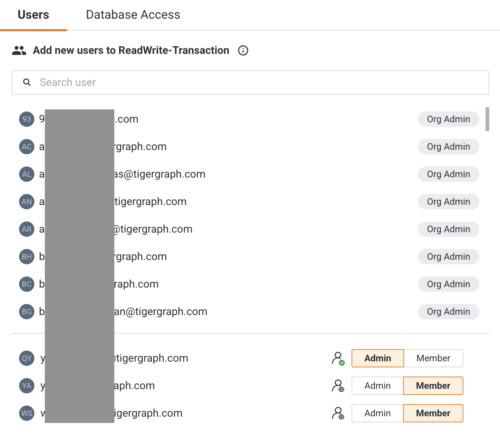Click the info icon beside ReadWrite-Transaction heading
Screen dimensions: 500x443
[243, 50]
